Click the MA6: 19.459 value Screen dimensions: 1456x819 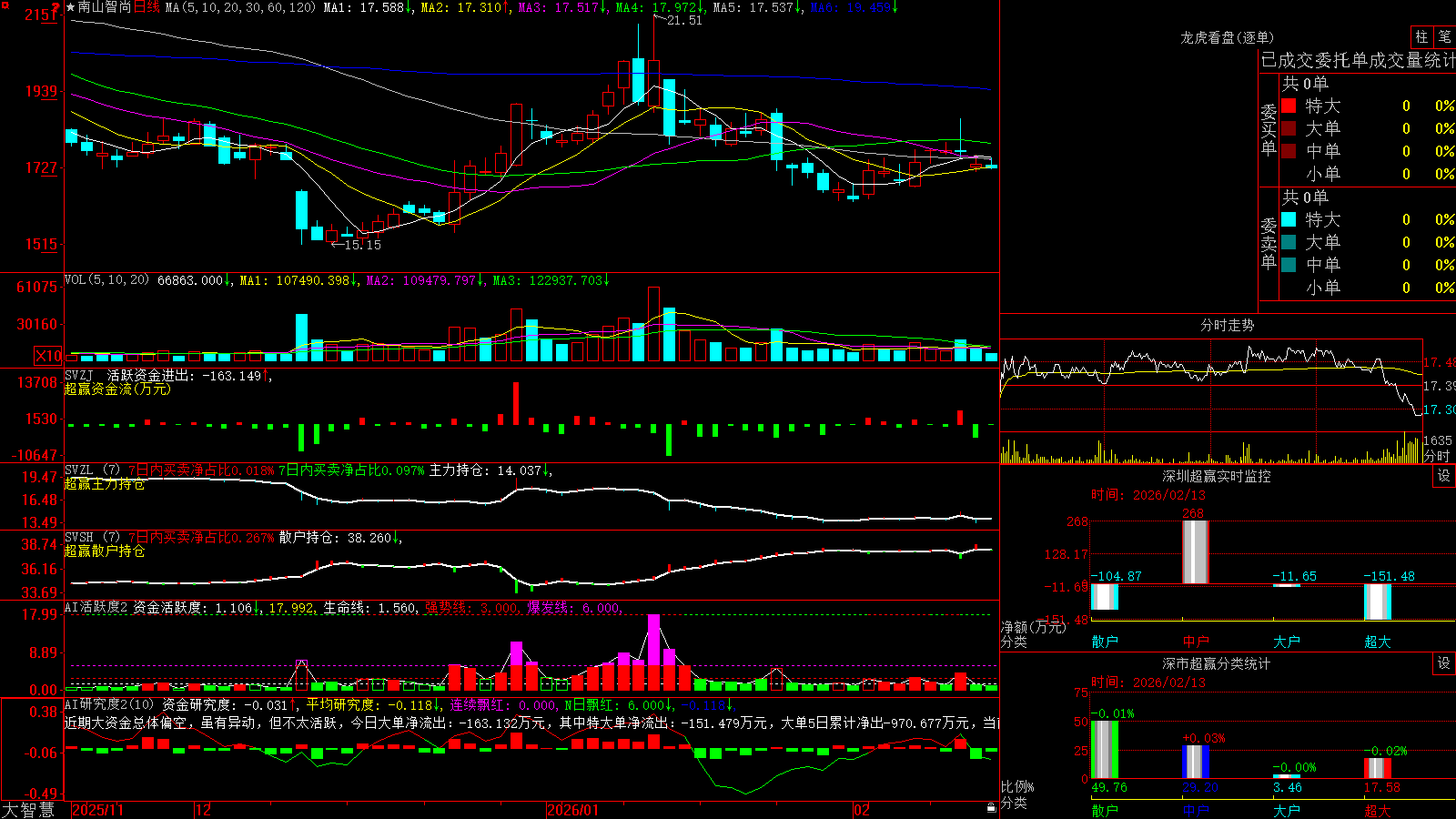click(x=850, y=7)
